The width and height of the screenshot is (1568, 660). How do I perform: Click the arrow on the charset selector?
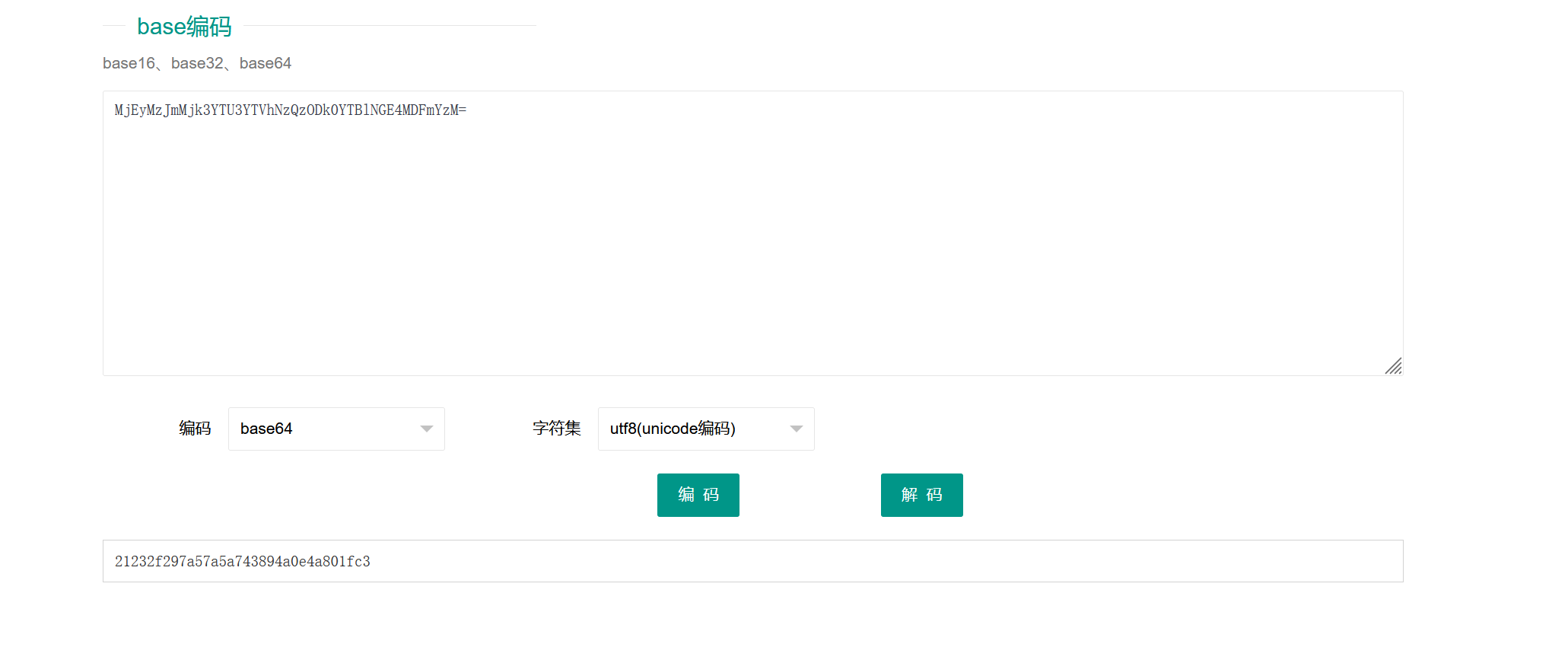coord(797,429)
